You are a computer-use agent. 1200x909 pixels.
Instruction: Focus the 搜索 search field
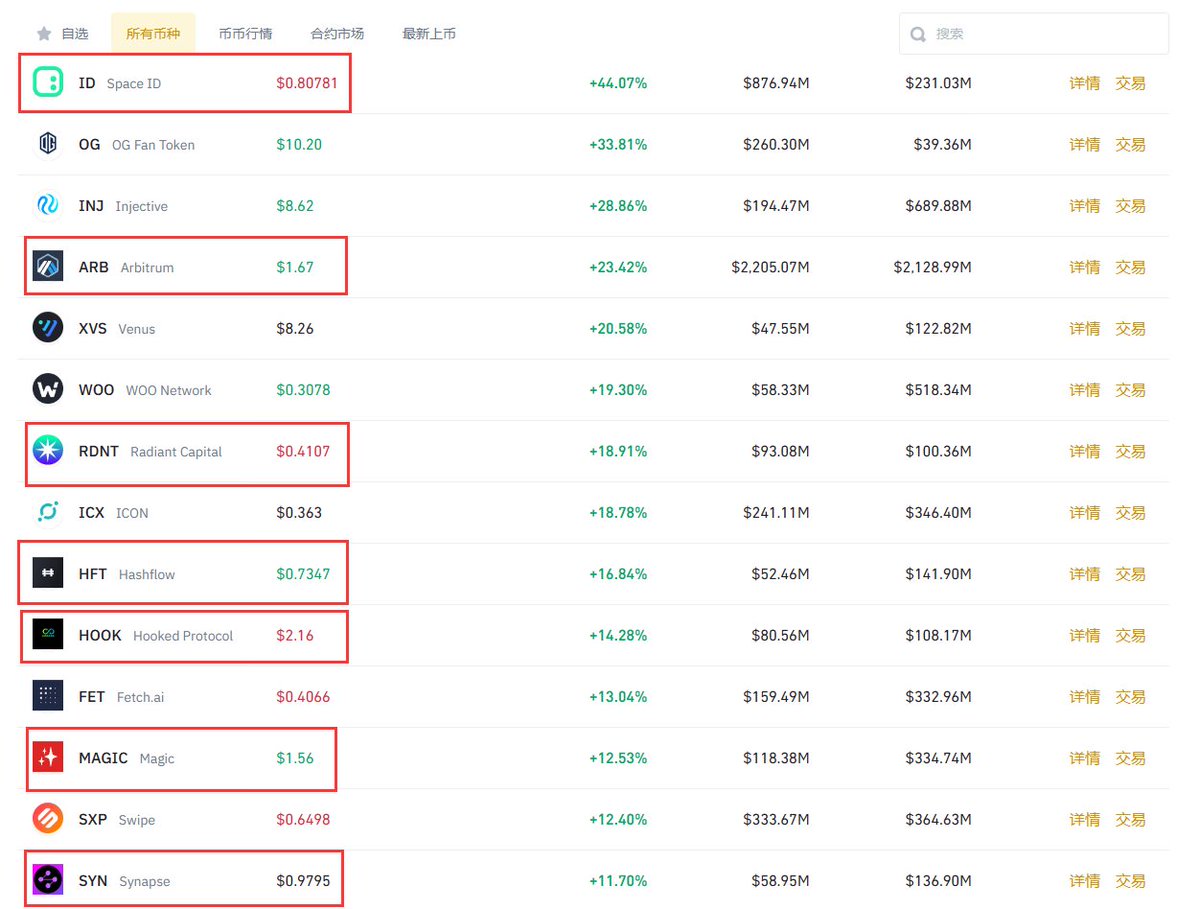tap(1034, 33)
